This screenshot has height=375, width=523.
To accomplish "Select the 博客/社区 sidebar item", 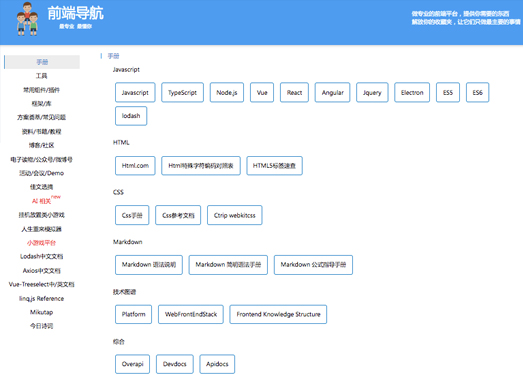I will click(42, 145).
